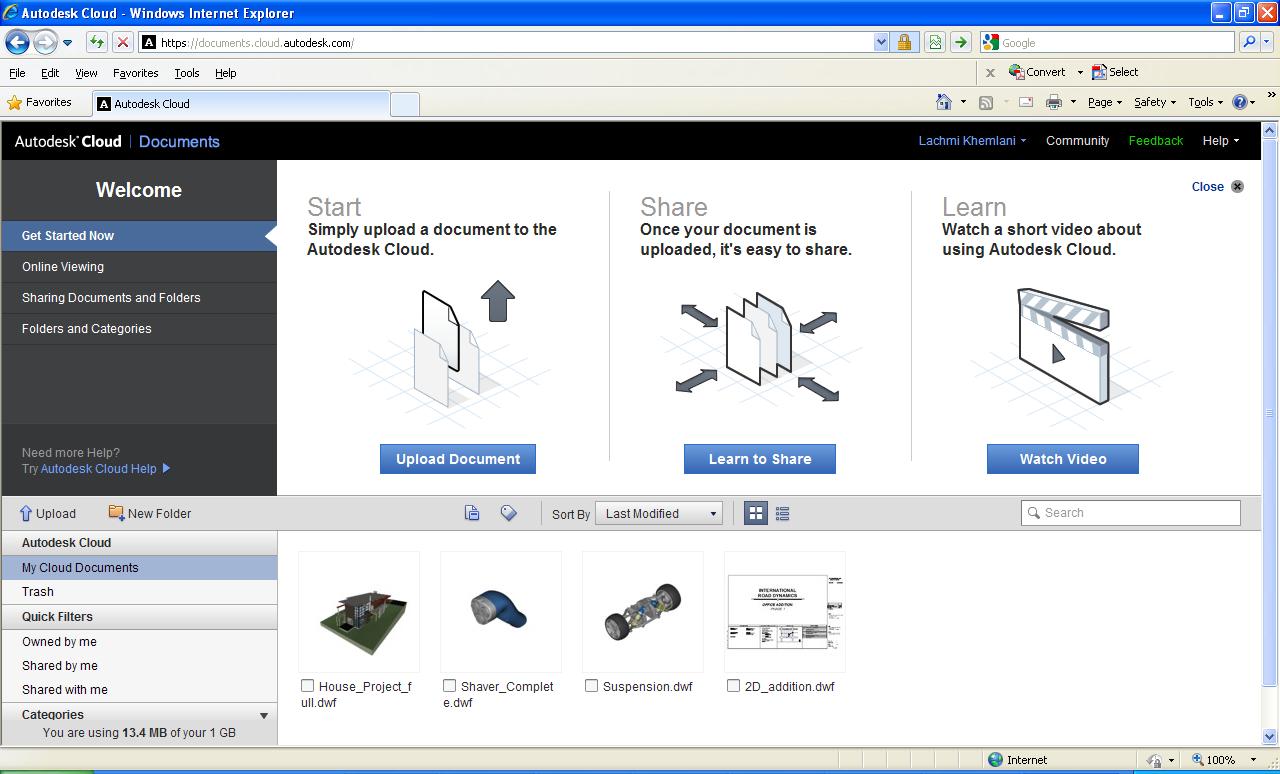
Task: Select Sharing Documents and Folders topic
Action: (139, 298)
